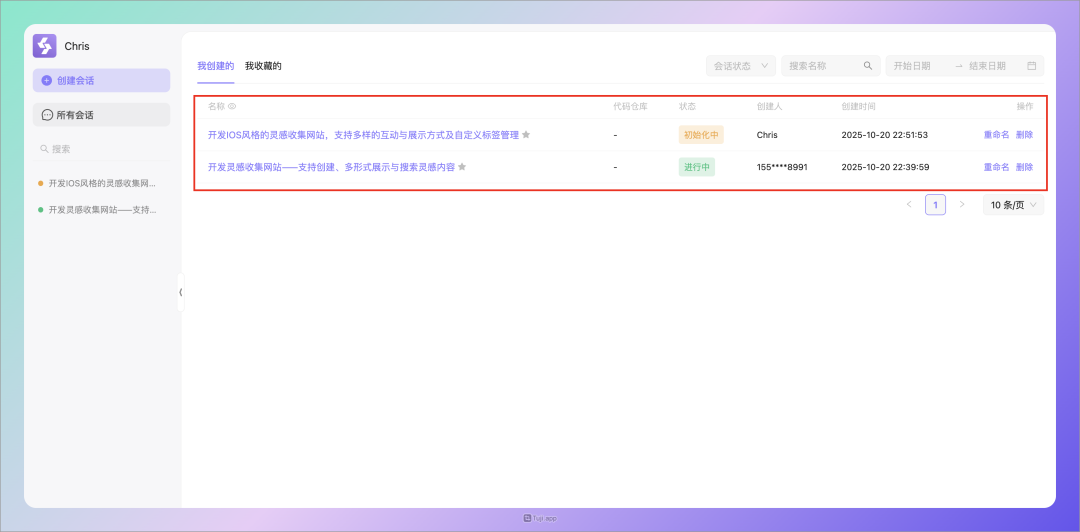Open sidebar session 开发灵感收集网站——支持...

coord(102,209)
